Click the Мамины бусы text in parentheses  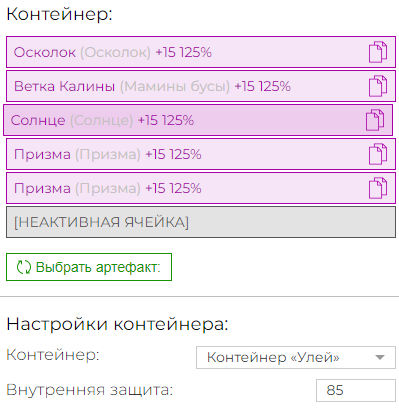point(175,86)
